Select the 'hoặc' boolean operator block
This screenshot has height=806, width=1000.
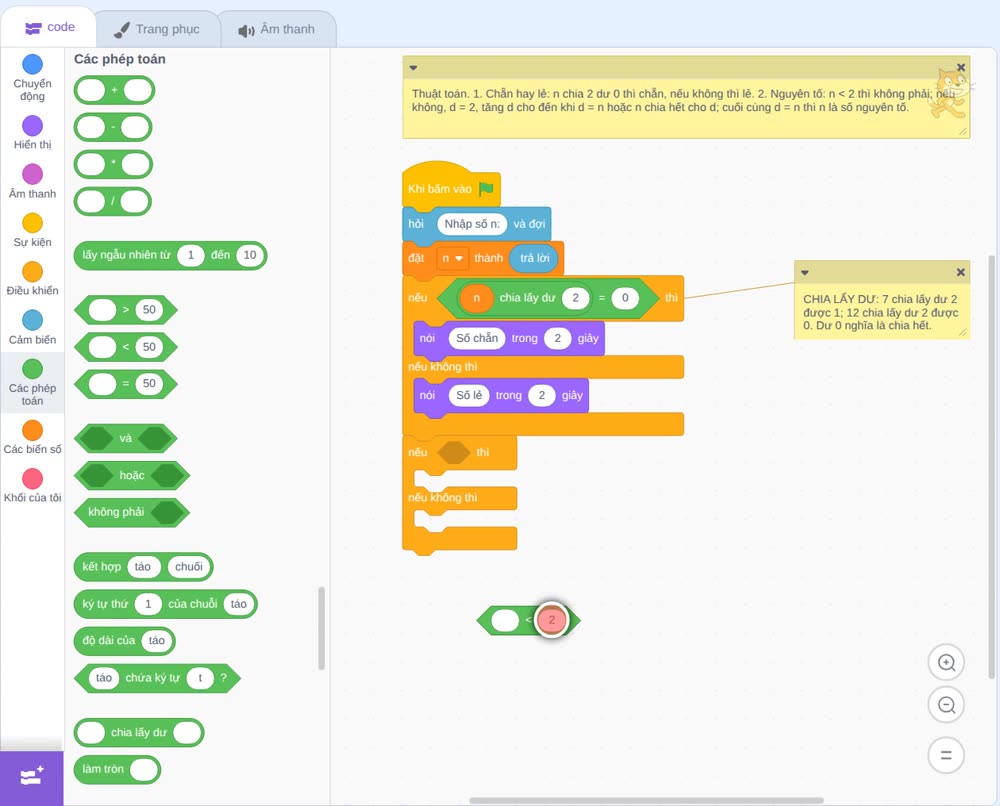pos(132,476)
